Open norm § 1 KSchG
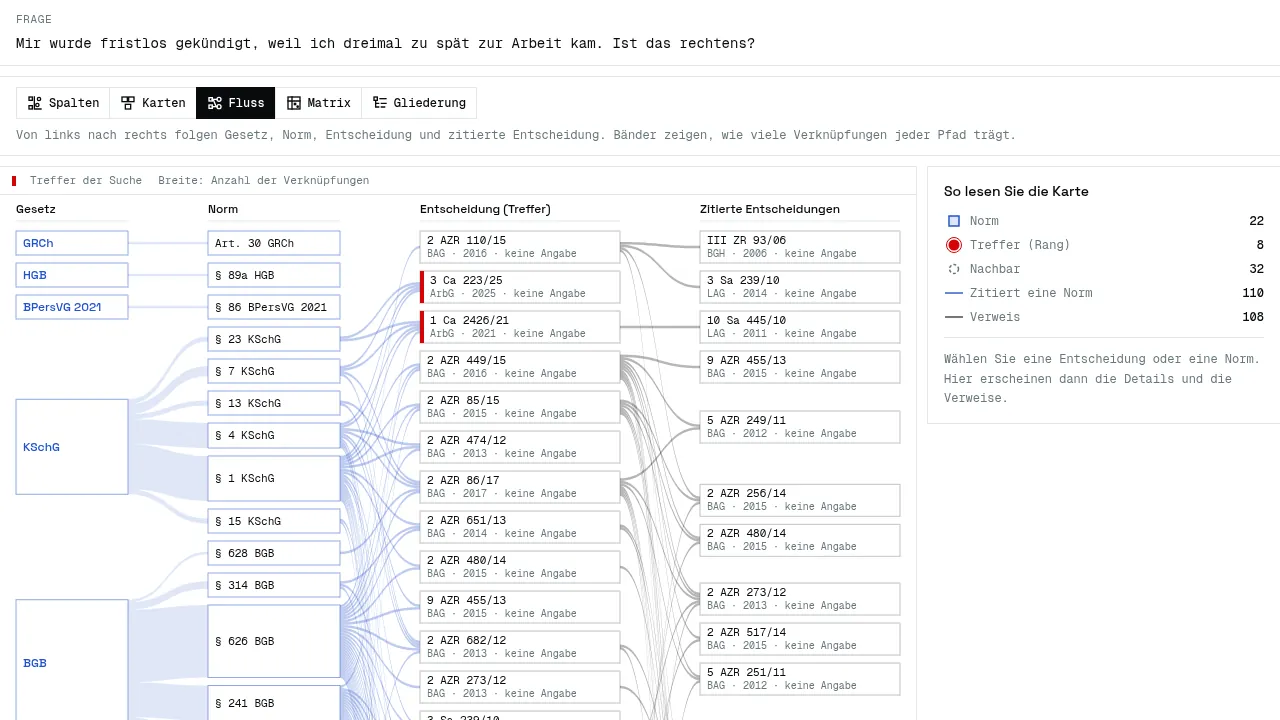This screenshot has height=720, width=1280. [x=274, y=479]
